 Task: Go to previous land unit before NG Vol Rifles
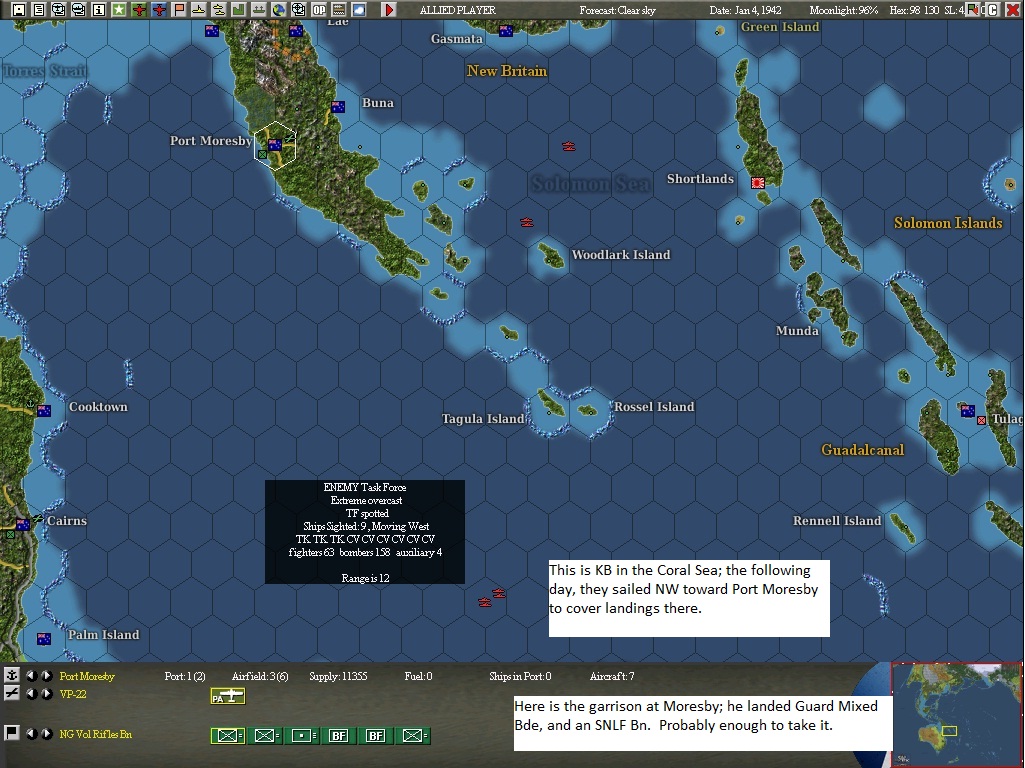point(31,734)
